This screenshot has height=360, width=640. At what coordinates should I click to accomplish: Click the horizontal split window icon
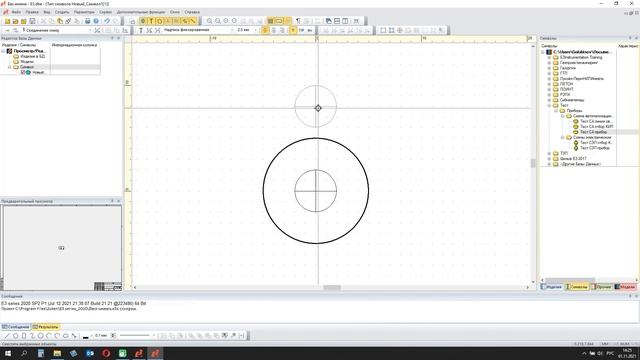click(x=337, y=21)
